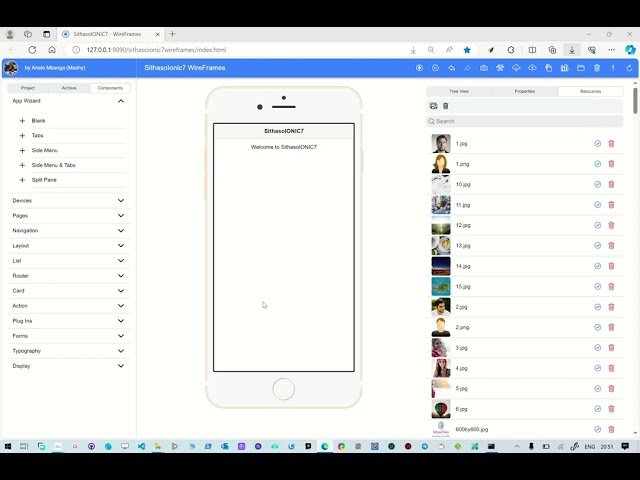640x480 pixels.
Task: Click the hand pointer icon in the toolbar
Action: click(x=548, y=68)
